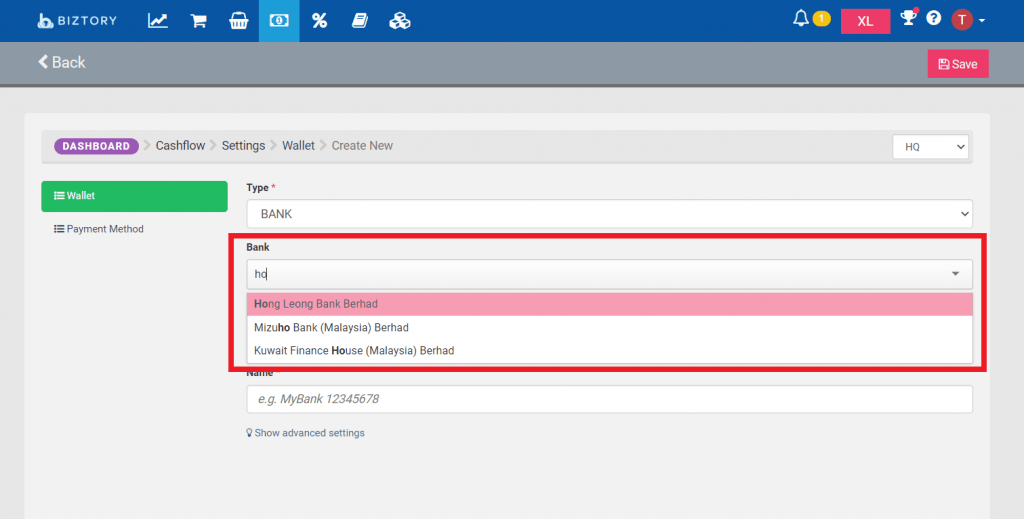Open the accounting book icon
Screen dimensions: 1024x519
coord(360,21)
